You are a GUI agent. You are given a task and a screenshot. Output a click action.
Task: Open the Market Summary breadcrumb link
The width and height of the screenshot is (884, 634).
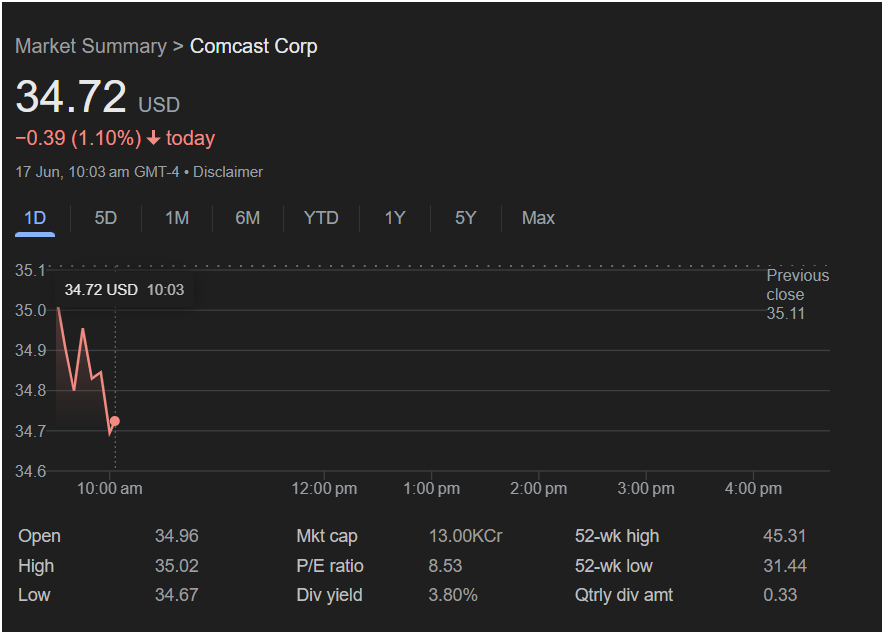click(91, 46)
